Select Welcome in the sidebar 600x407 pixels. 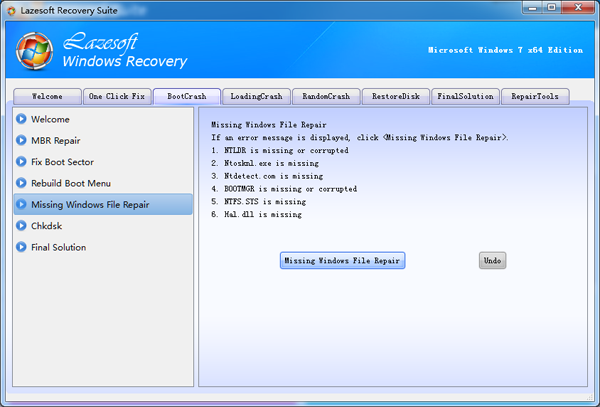[103, 119]
